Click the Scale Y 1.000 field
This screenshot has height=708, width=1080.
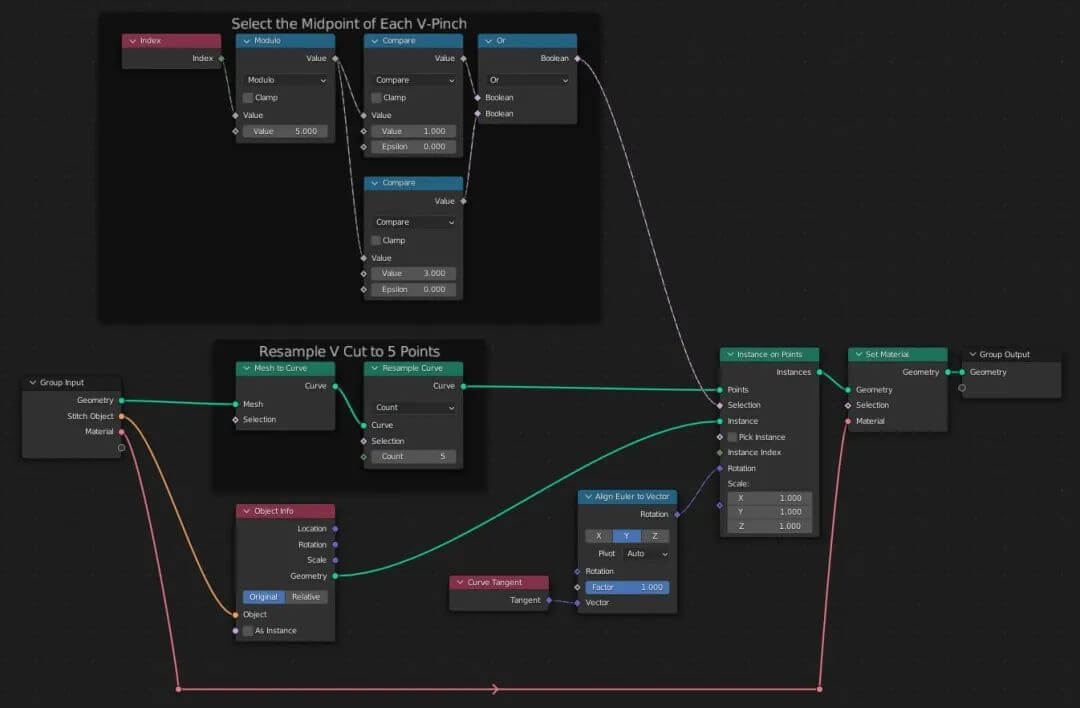769,512
